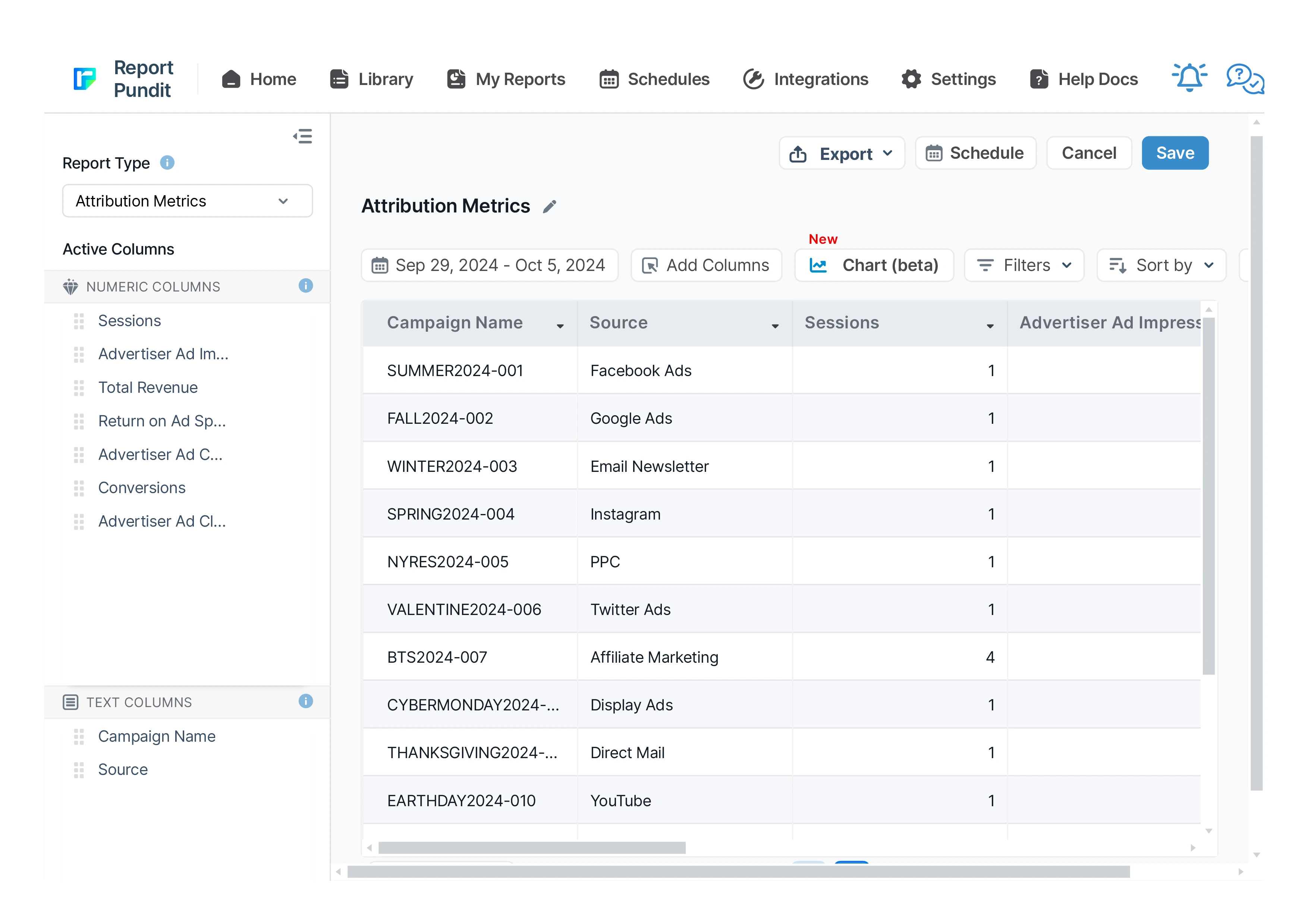Click the Text Columns info icon
This screenshot has height=924, width=1308.
(x=305, y=701)
